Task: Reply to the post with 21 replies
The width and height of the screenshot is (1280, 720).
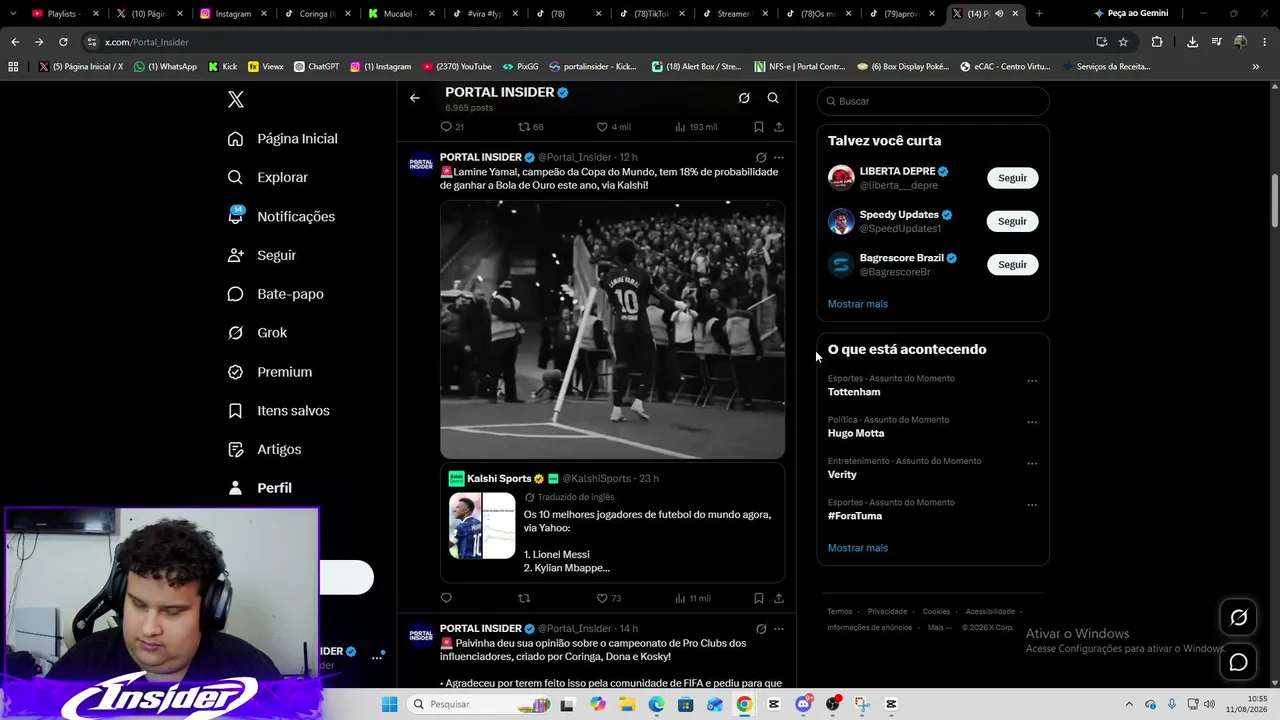Action: pyautogui.click(x=452, y=127)
